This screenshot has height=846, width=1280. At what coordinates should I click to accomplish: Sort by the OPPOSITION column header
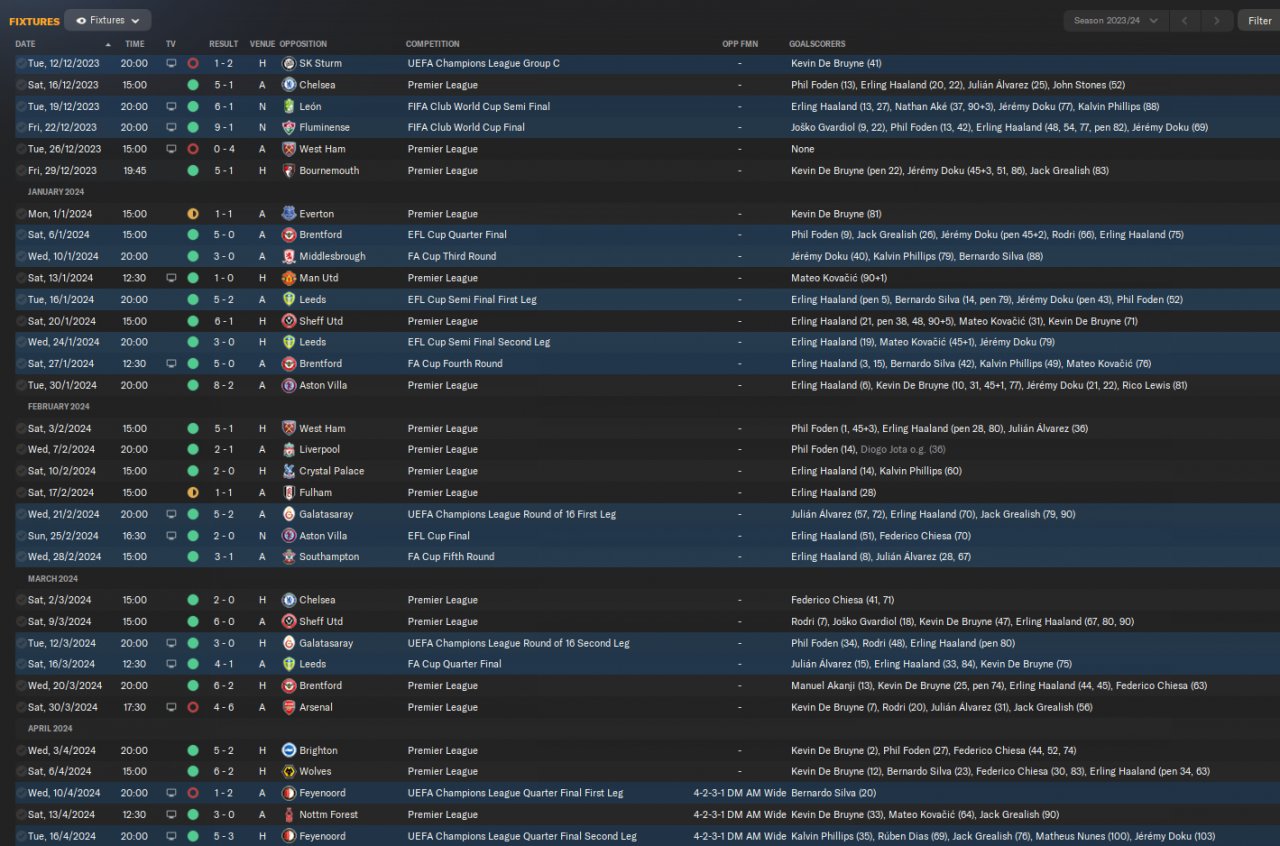(303, 44)
